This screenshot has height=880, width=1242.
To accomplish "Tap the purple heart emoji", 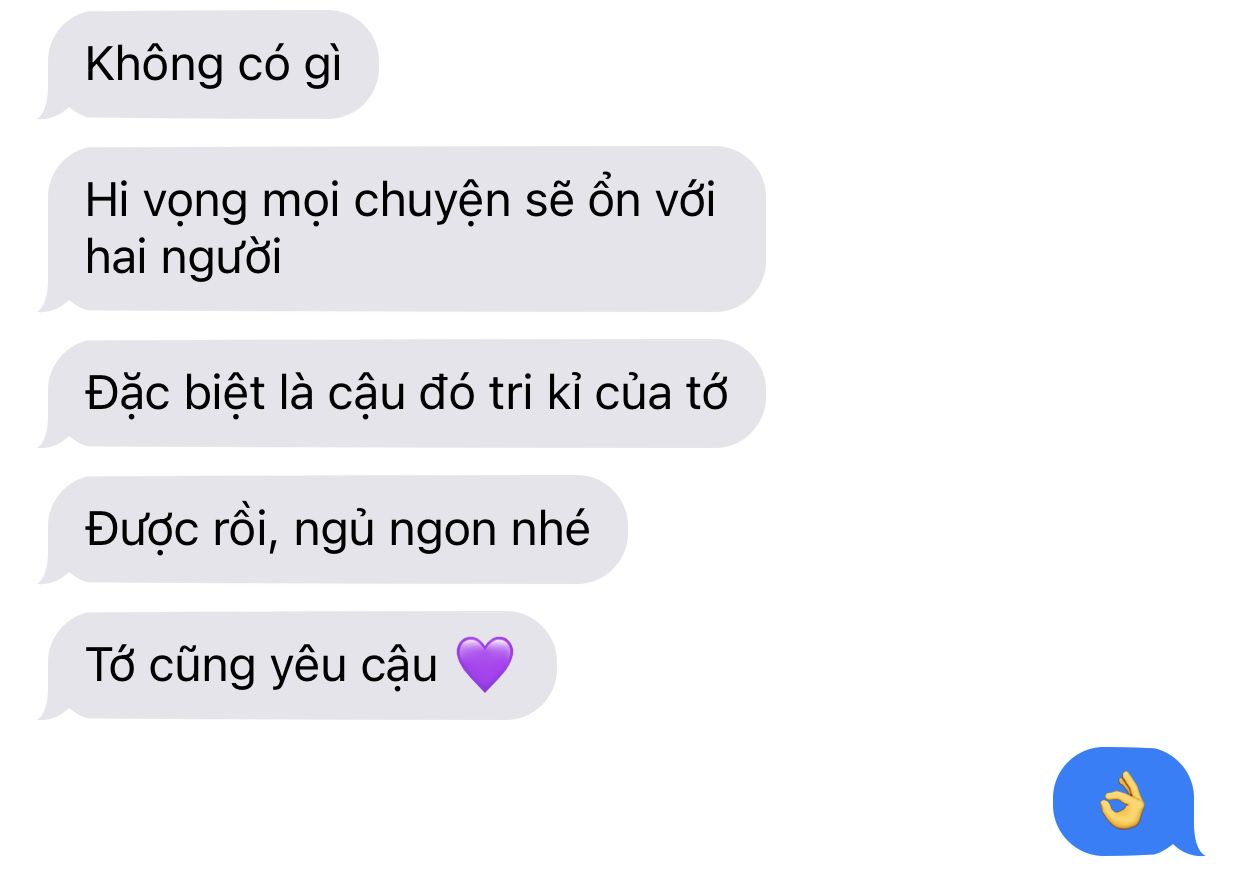I will (x=485, y=664).
